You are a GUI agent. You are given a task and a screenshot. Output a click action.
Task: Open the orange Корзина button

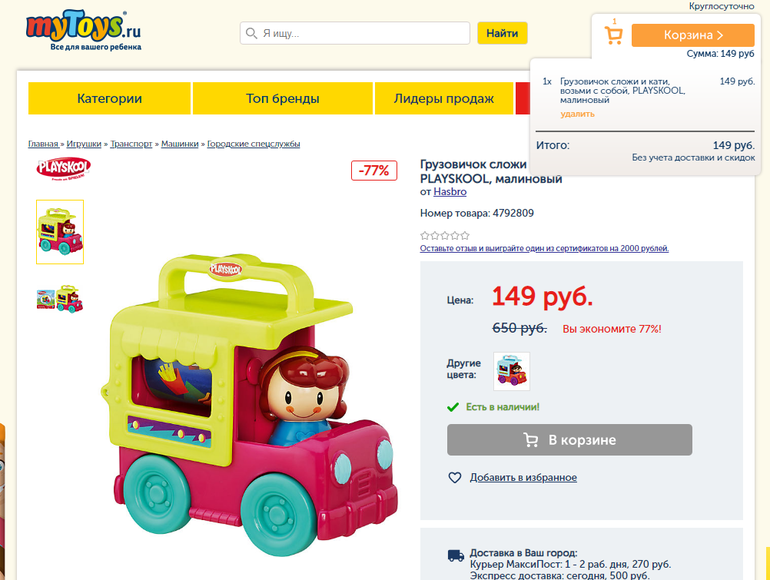[x=693, y=35]
